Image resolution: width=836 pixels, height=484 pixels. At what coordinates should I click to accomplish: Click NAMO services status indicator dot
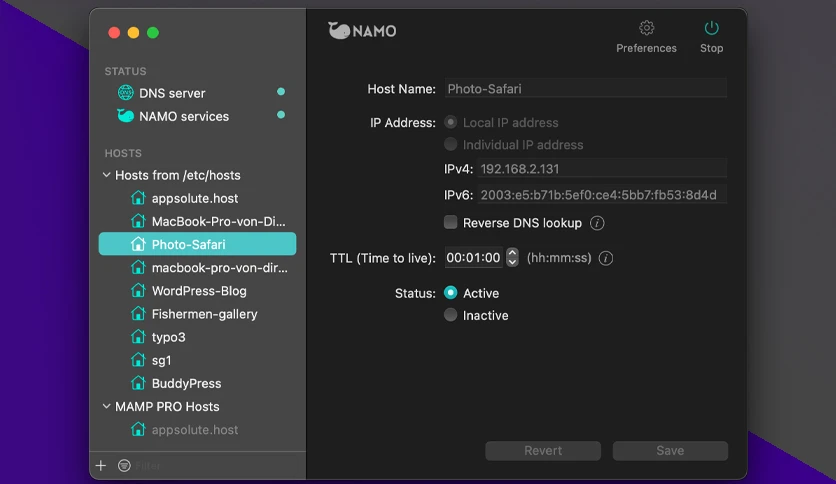[x=281, y=115]
